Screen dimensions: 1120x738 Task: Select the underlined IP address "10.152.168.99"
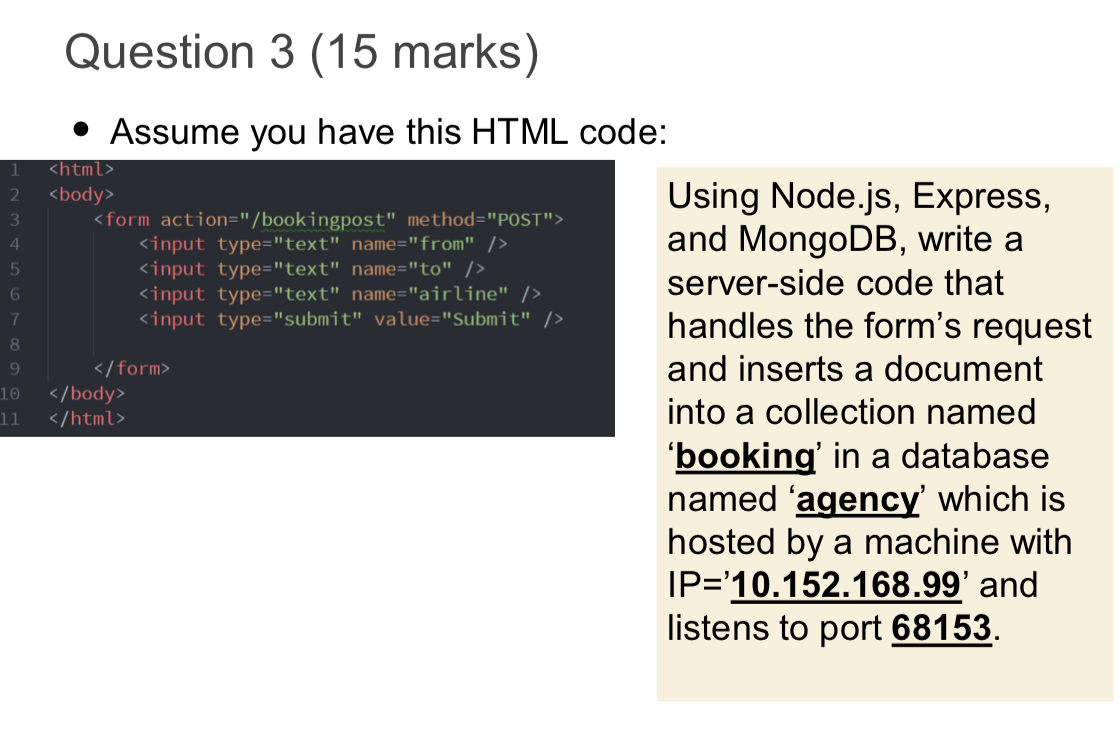pos(845,585)
